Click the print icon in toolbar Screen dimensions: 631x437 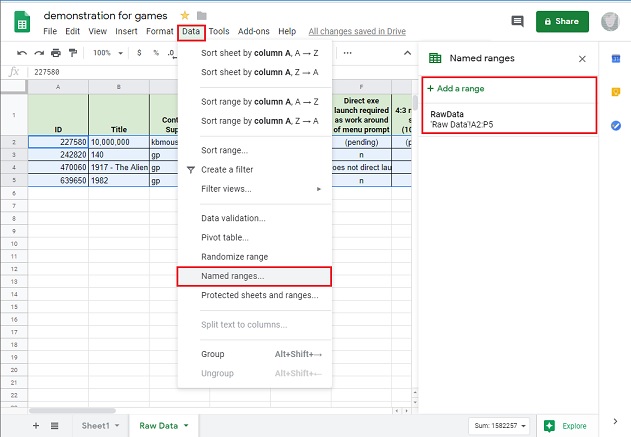click(x=56, y=53)
